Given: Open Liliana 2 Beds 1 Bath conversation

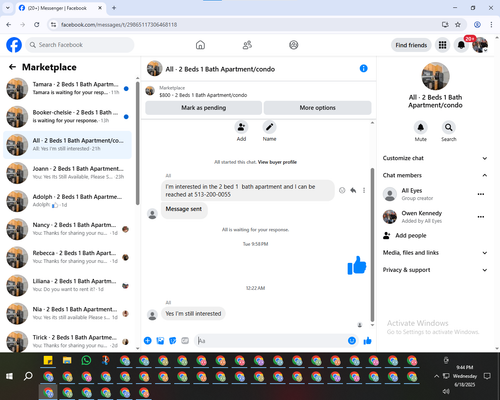Looking at the screenshot, I should pos(67,285).
